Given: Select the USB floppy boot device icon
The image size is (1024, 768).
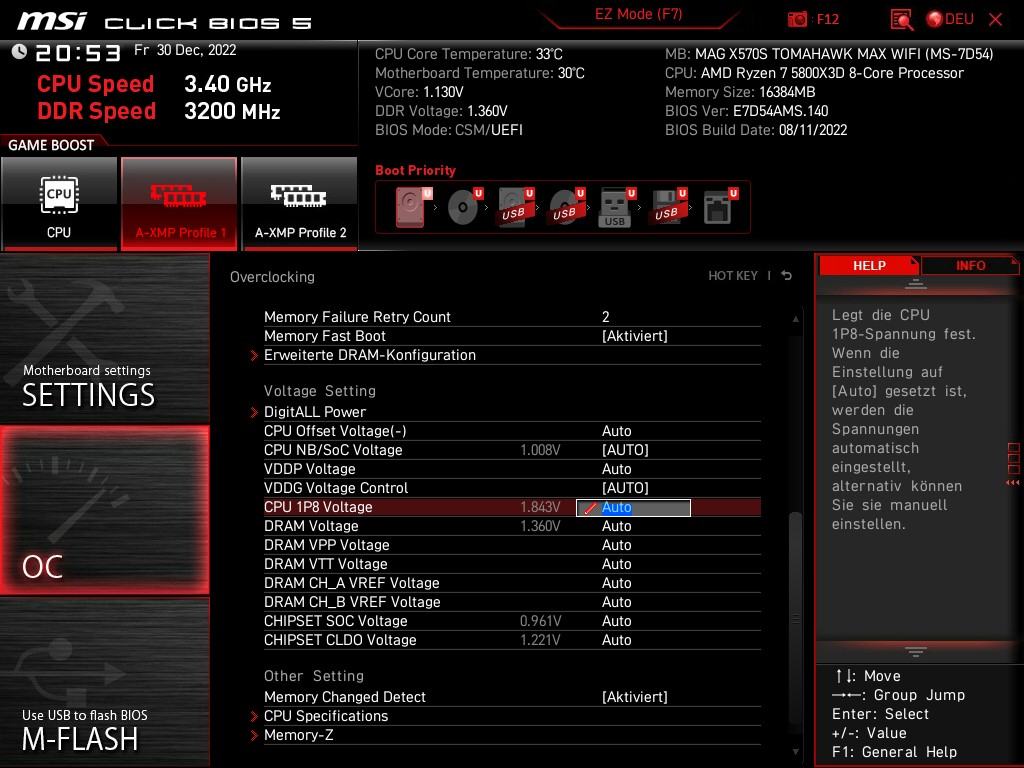Looking at the screenshot, I should tap(667, 207).
